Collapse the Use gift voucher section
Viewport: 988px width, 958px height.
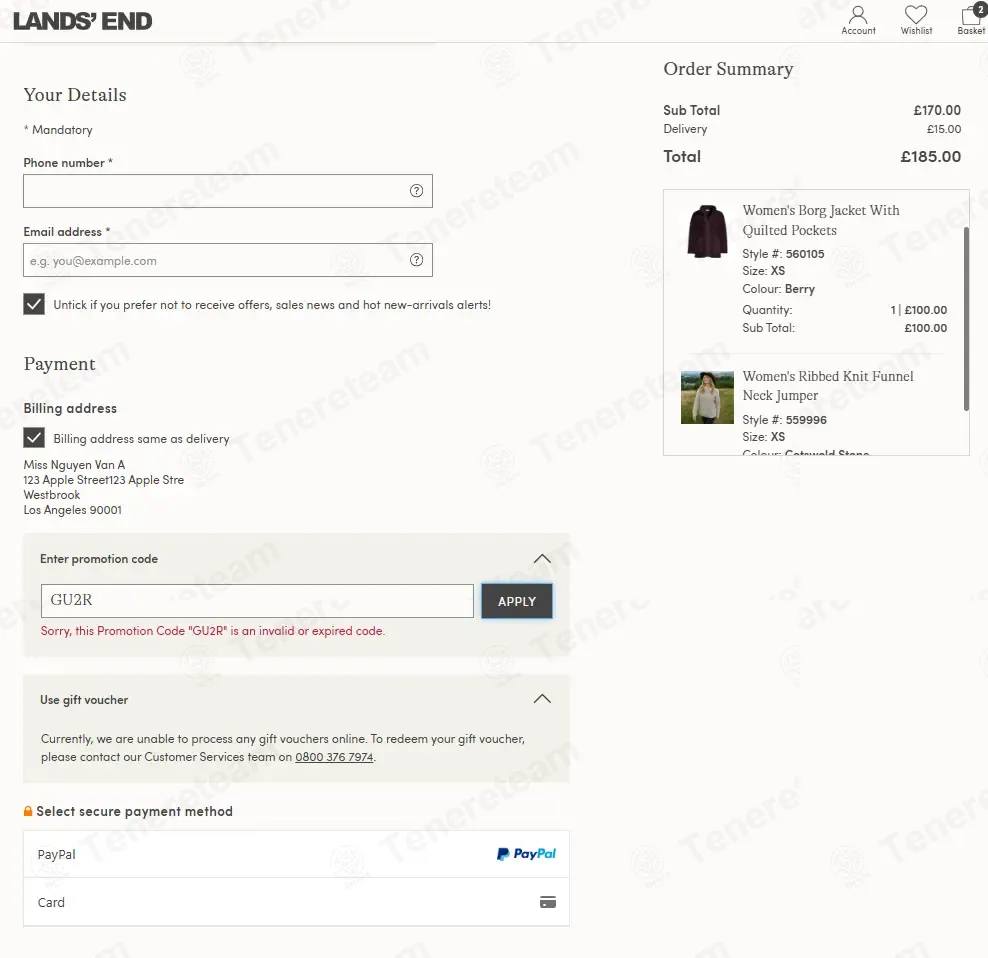pyautogui.click(x=542, y=699)
